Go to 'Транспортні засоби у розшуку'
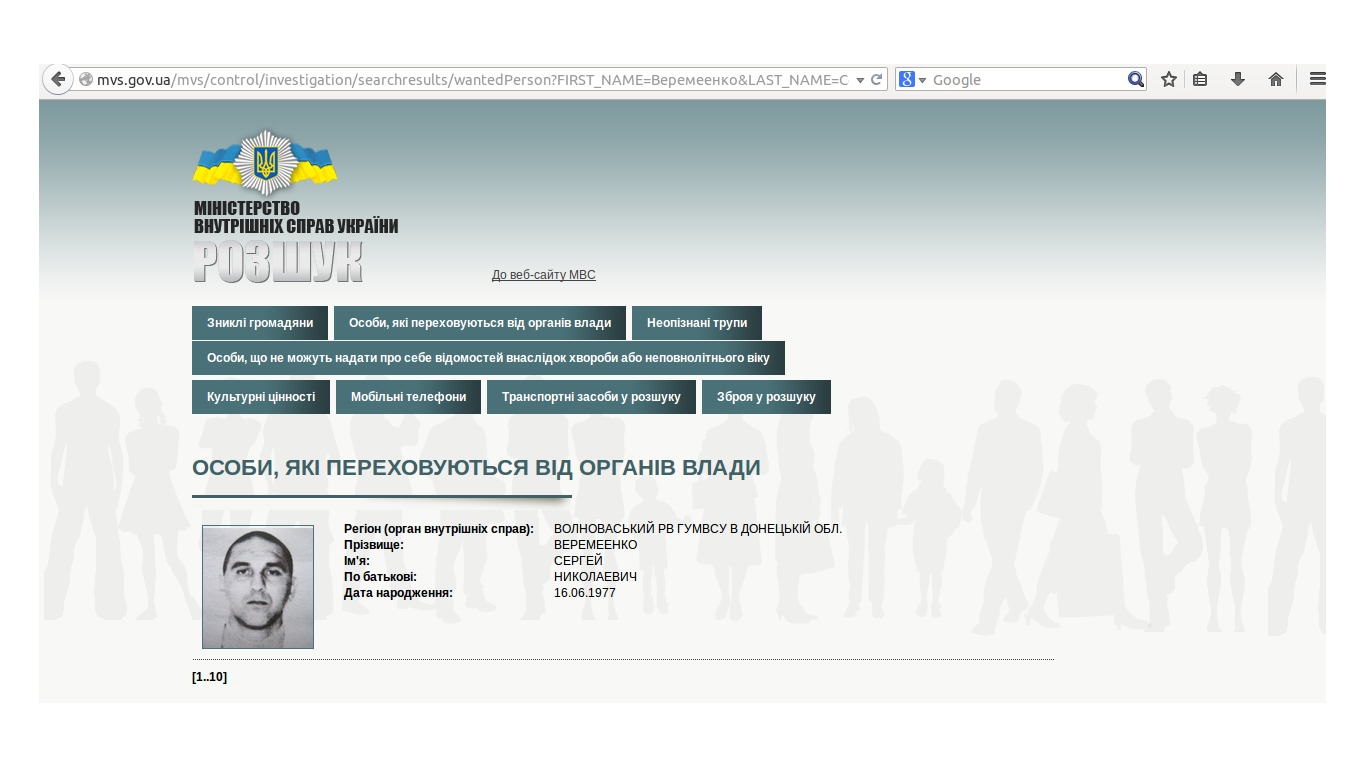1366x768 pixels. point(591,397)
